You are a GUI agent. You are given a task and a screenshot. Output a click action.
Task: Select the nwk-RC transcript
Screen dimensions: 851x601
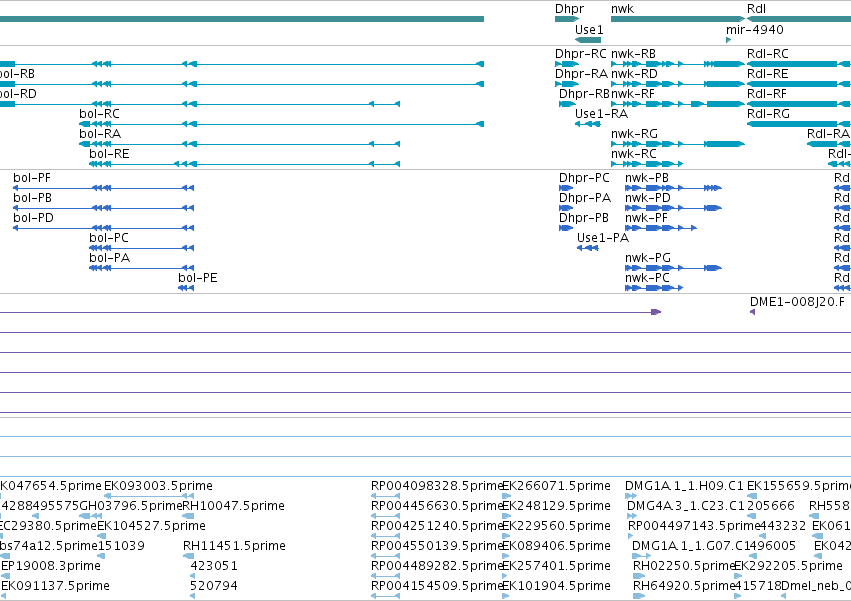[647, 164]
